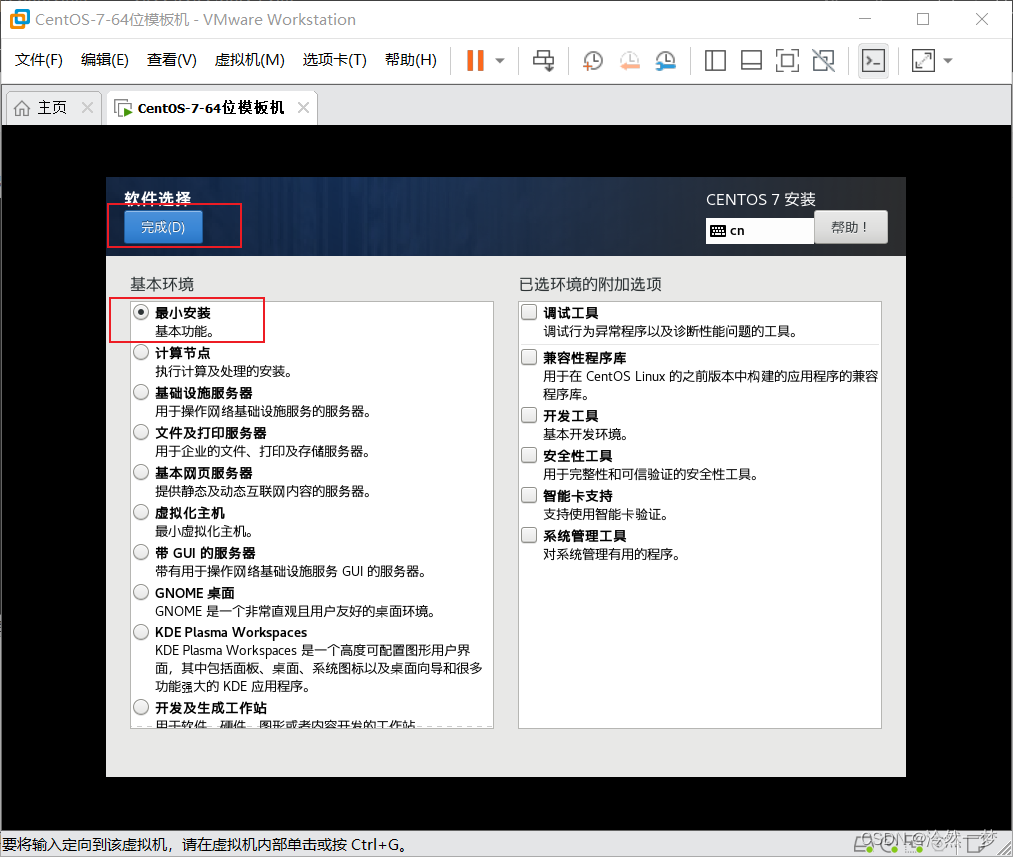Click the VM icon on CentOS tab

[123, 108]
